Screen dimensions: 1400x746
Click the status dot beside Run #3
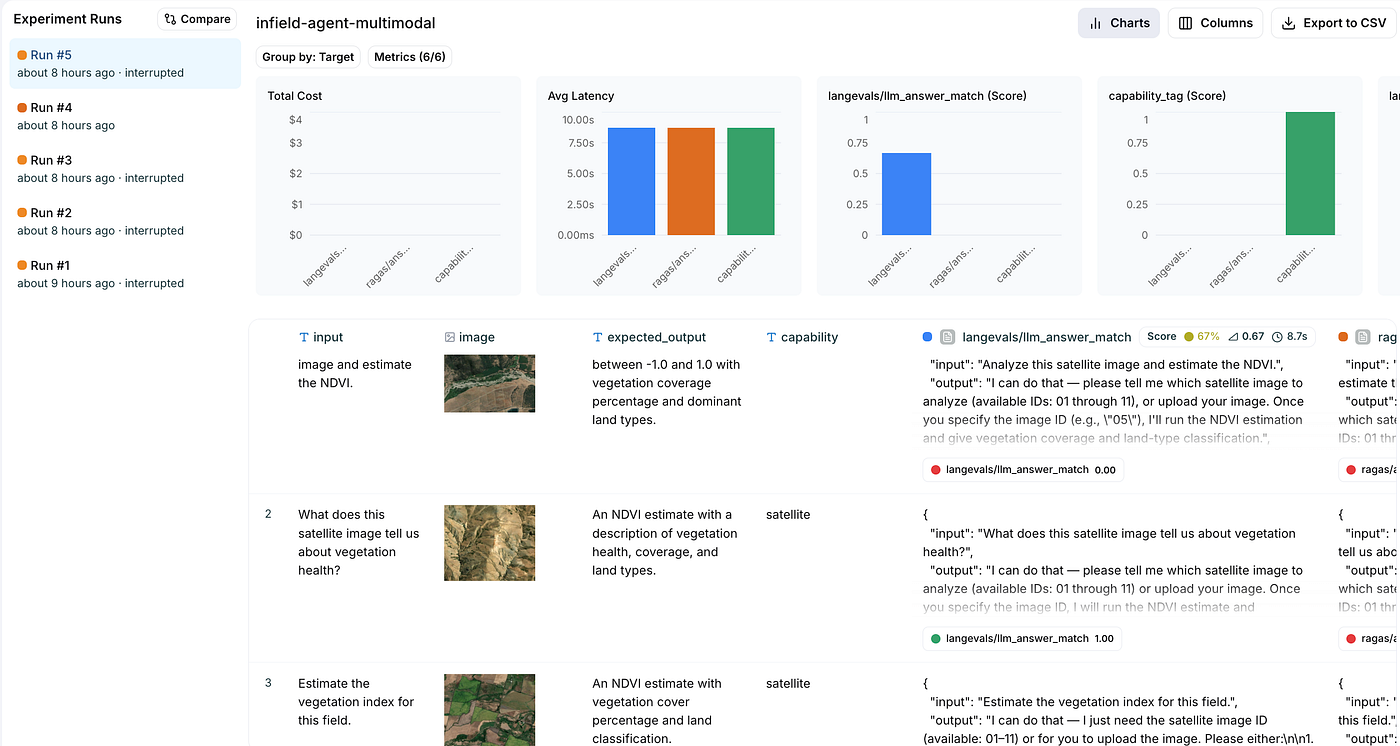[x=22, y=161]
